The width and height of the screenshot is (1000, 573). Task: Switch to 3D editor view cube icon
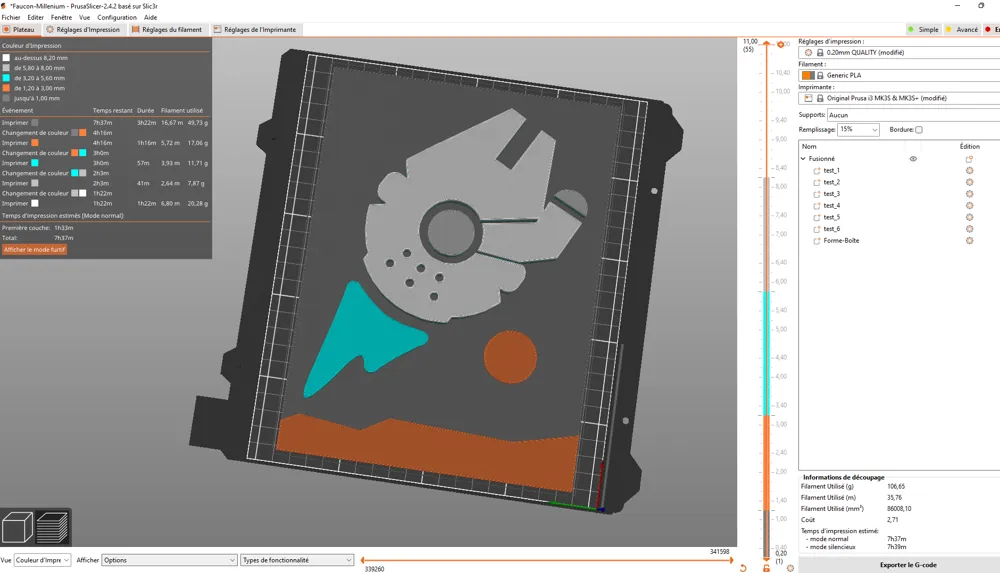(17, 528)
